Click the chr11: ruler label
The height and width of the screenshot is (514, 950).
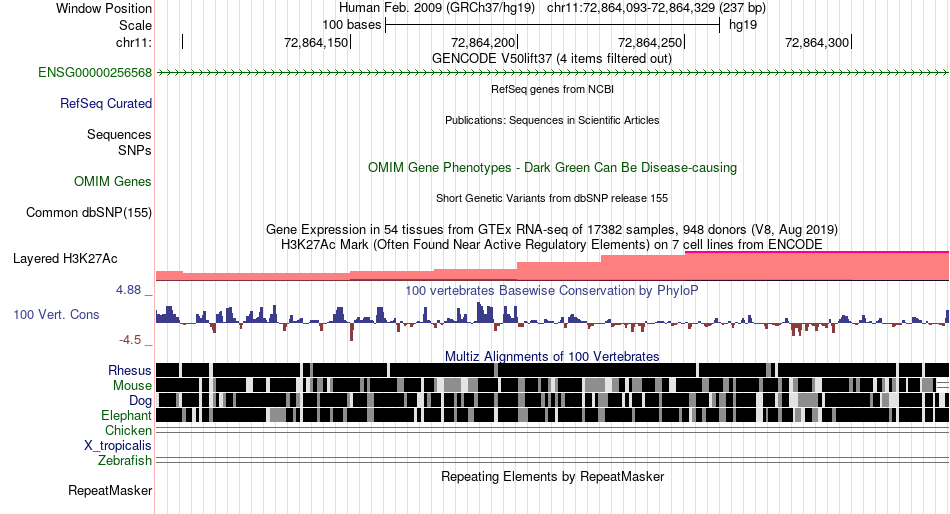pyautogui.click(x=133, y=42)
